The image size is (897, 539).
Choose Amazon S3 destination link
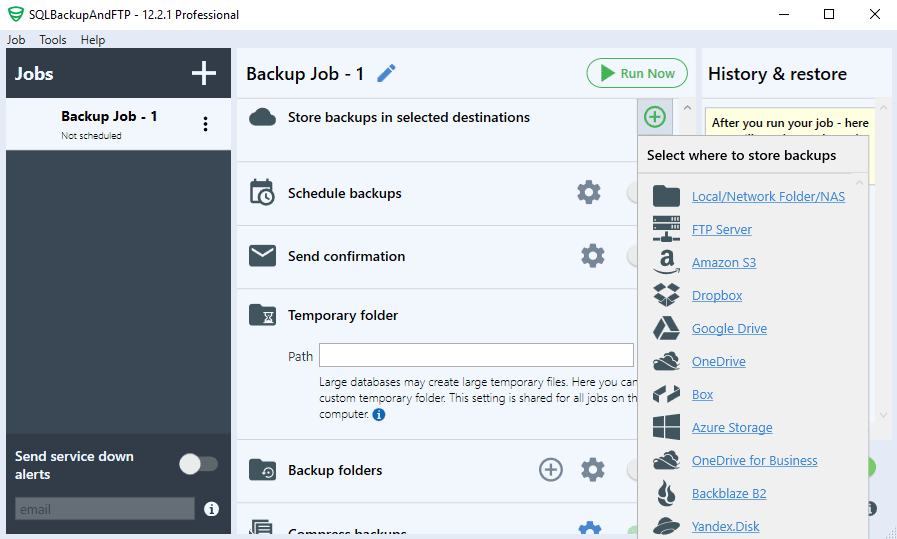pos(724,263)
